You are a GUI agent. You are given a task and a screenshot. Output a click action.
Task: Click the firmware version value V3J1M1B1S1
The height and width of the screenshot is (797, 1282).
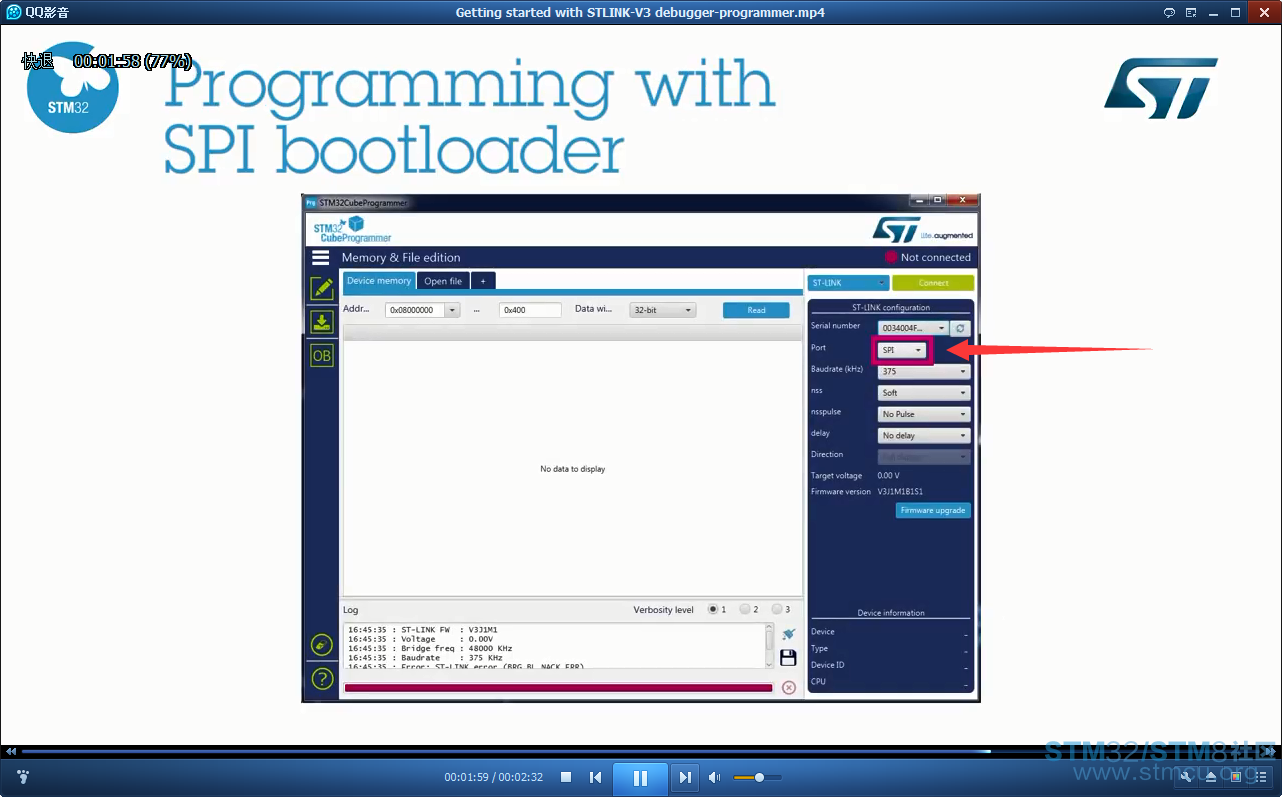900,492
